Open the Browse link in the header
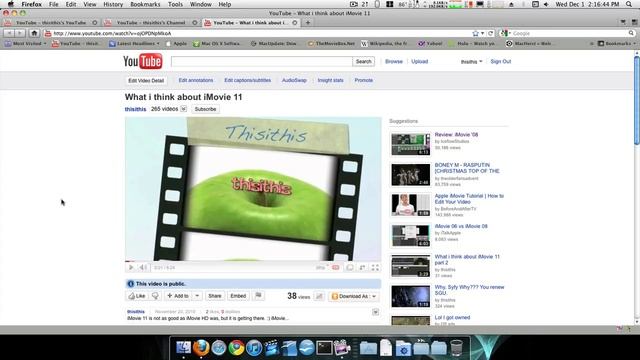 point(394,61)
